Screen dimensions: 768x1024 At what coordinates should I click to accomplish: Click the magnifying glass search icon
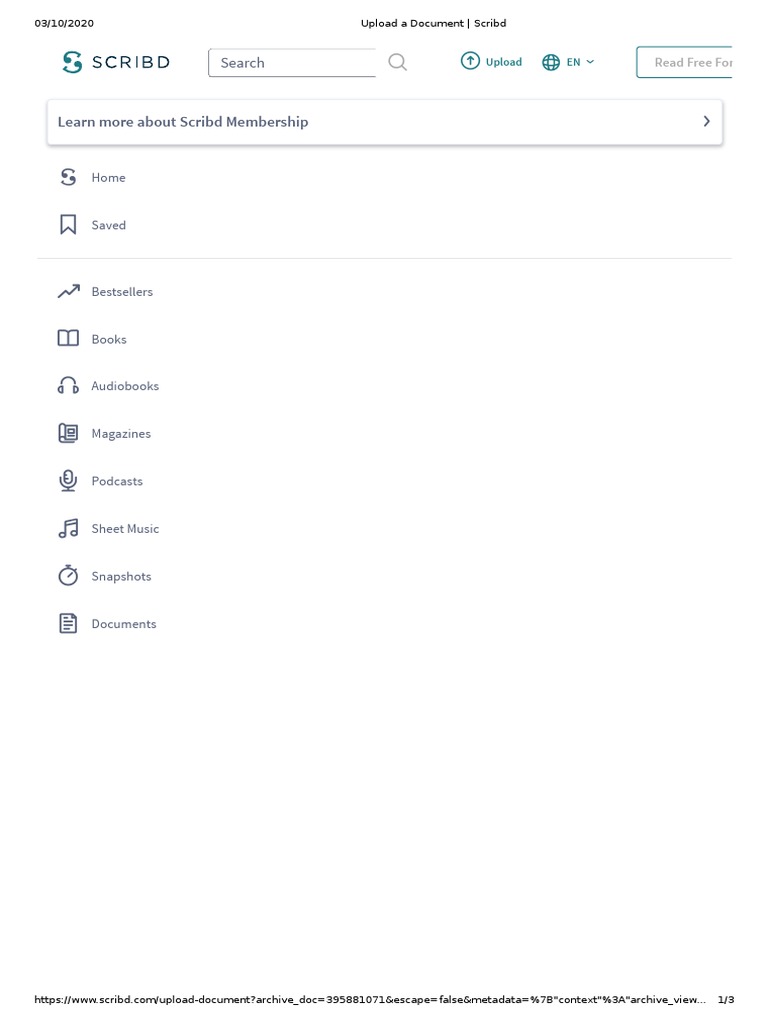coord(397,62)
